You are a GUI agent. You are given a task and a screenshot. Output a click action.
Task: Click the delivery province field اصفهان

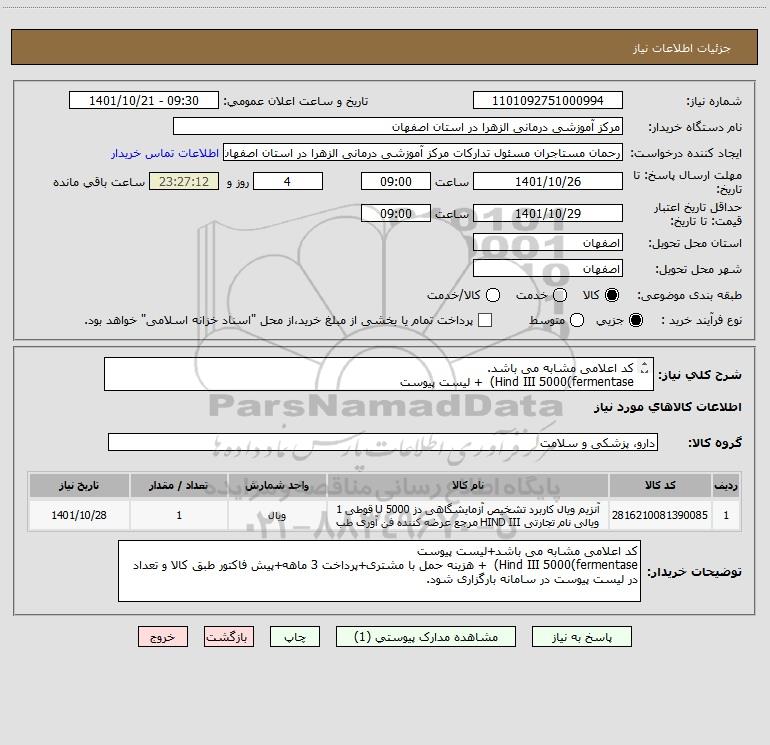point(548,243)
